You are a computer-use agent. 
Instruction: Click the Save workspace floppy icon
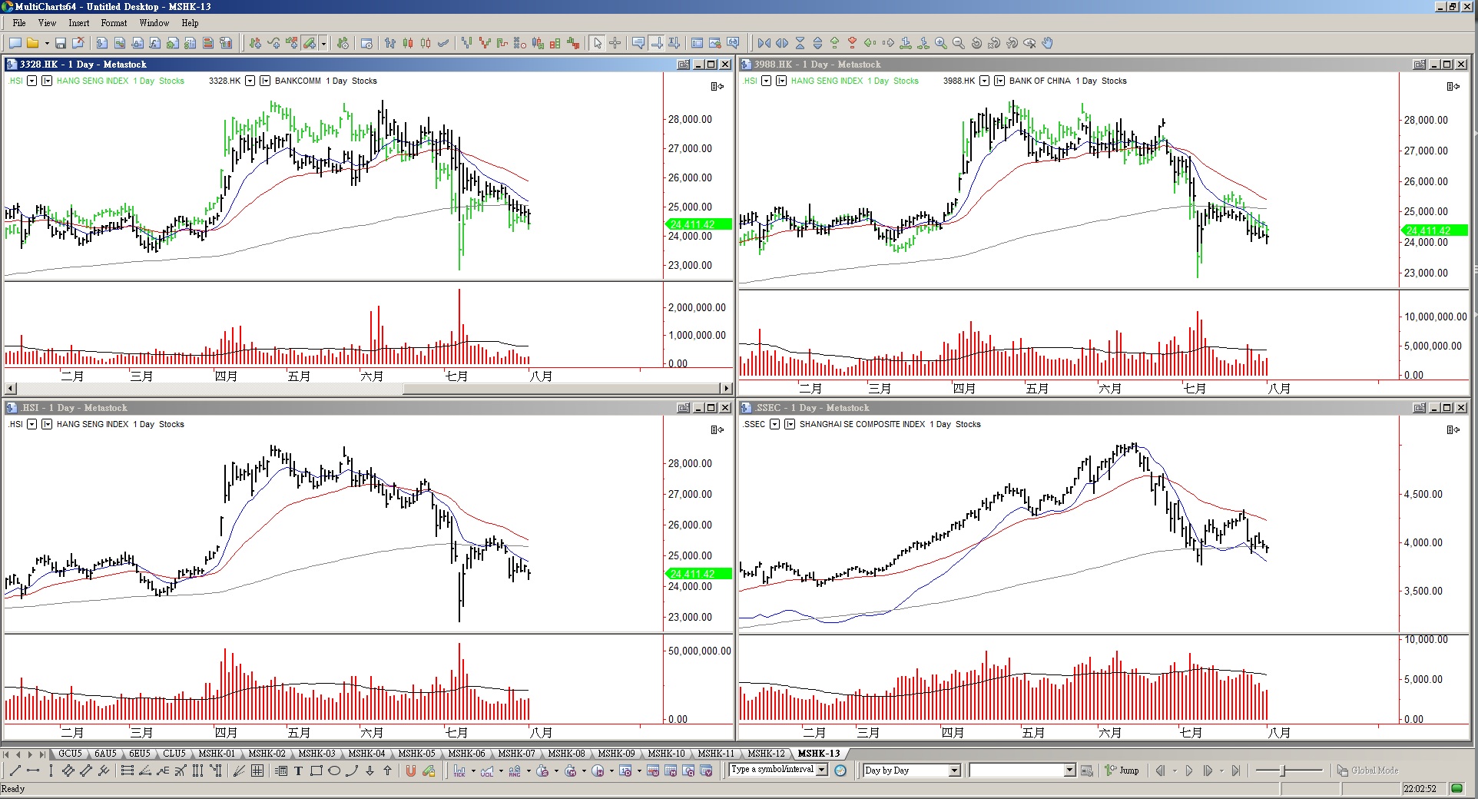click(60, 43)
